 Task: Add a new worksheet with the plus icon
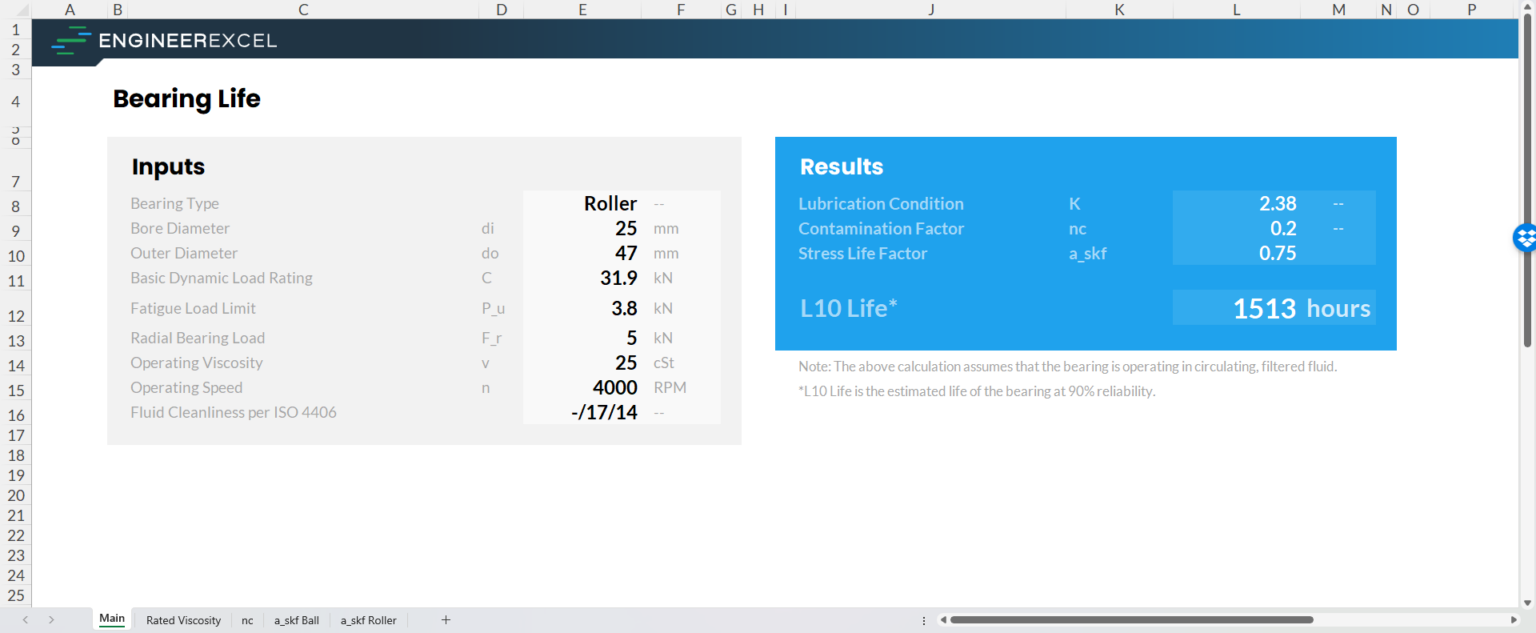click(x=445, y=620)
